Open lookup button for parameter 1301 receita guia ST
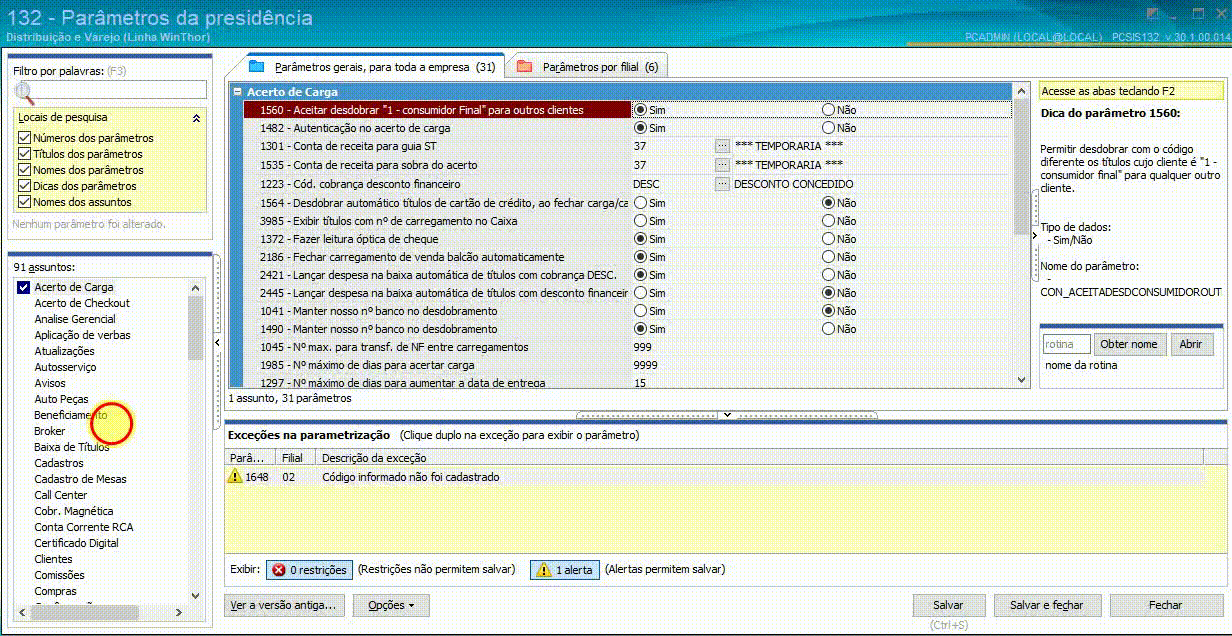This screenshot has height=636, width=1232. [722, 146]
